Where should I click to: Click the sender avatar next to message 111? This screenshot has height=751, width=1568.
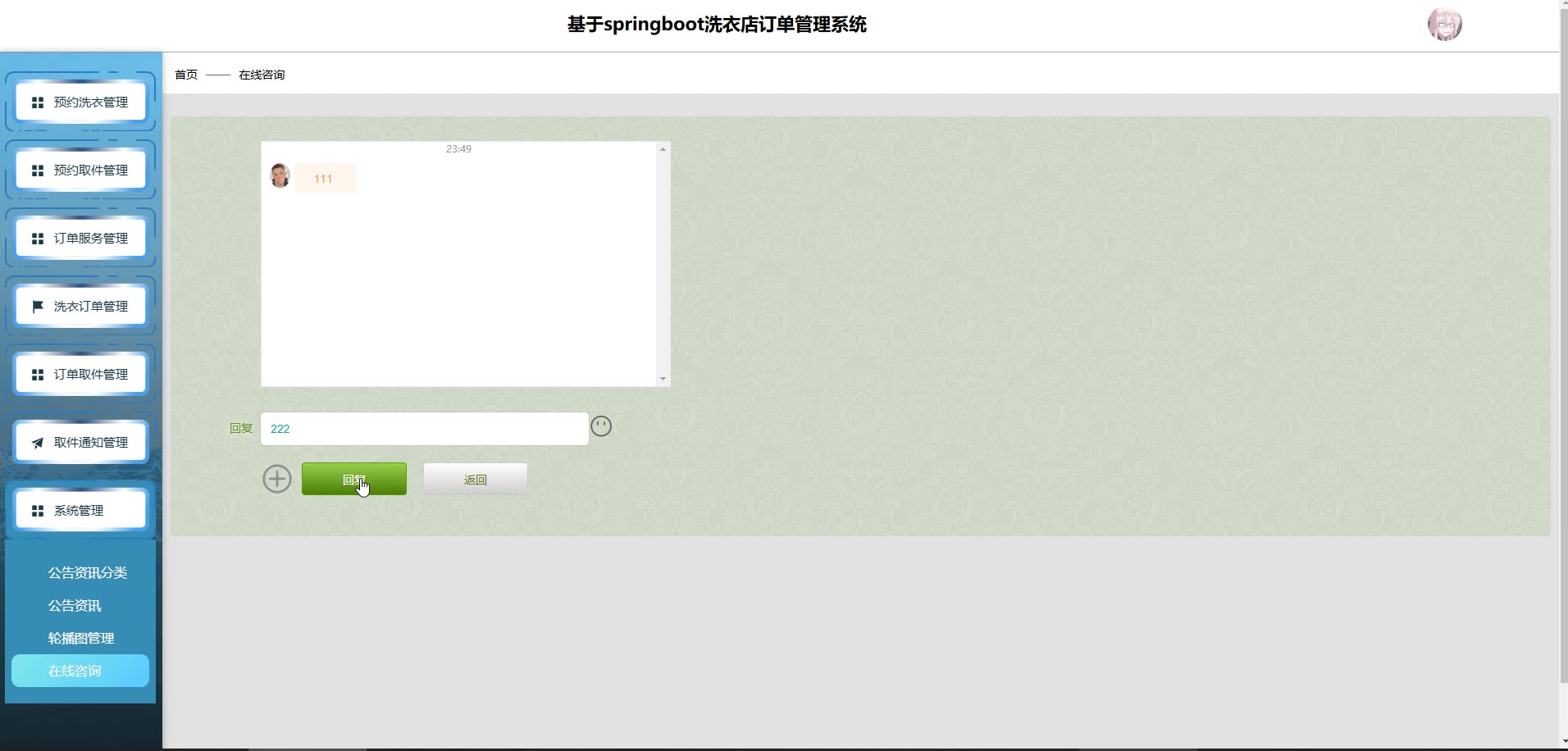coord(280,175)
